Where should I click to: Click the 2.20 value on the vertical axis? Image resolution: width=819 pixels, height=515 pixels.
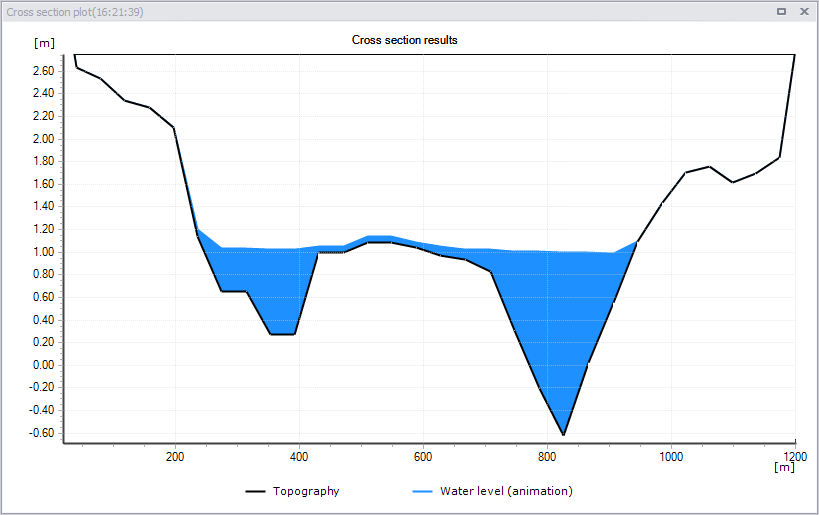pos(43,116)
